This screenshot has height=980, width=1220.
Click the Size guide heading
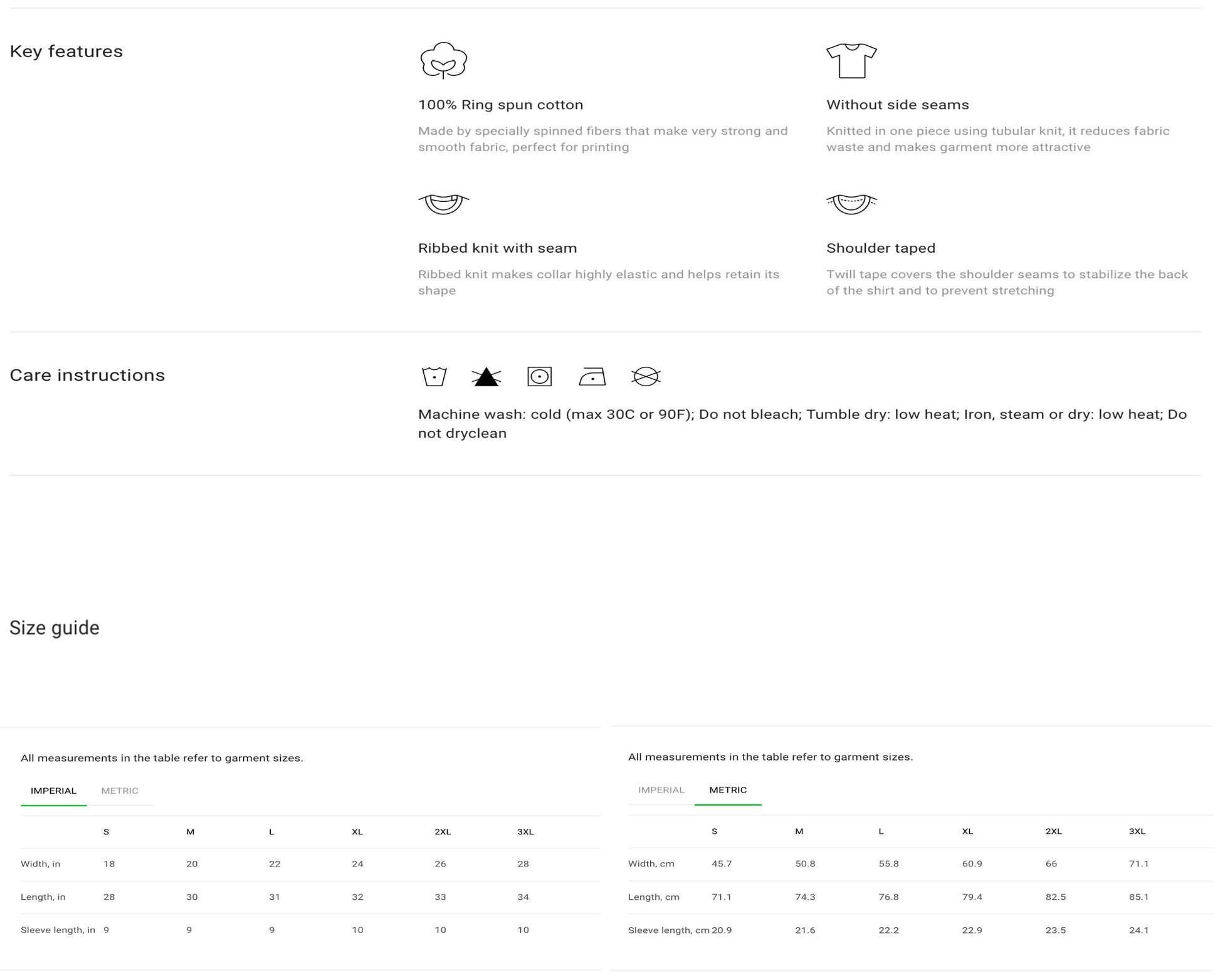(55, 628)
